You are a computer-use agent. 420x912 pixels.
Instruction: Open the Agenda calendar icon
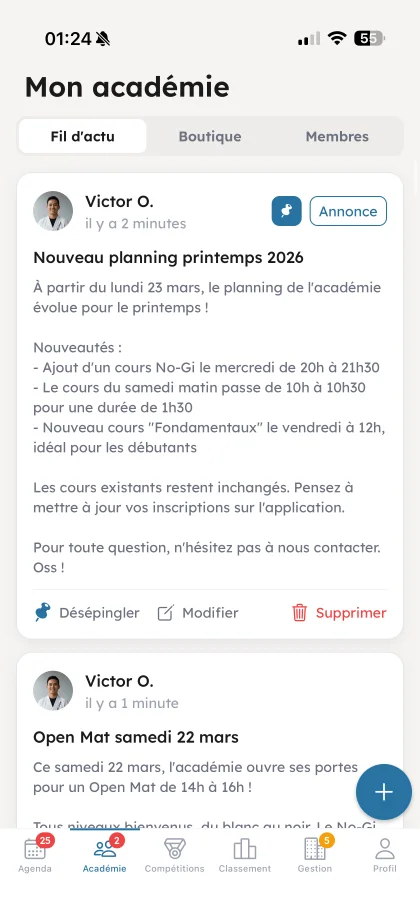[x=35, y=849]
